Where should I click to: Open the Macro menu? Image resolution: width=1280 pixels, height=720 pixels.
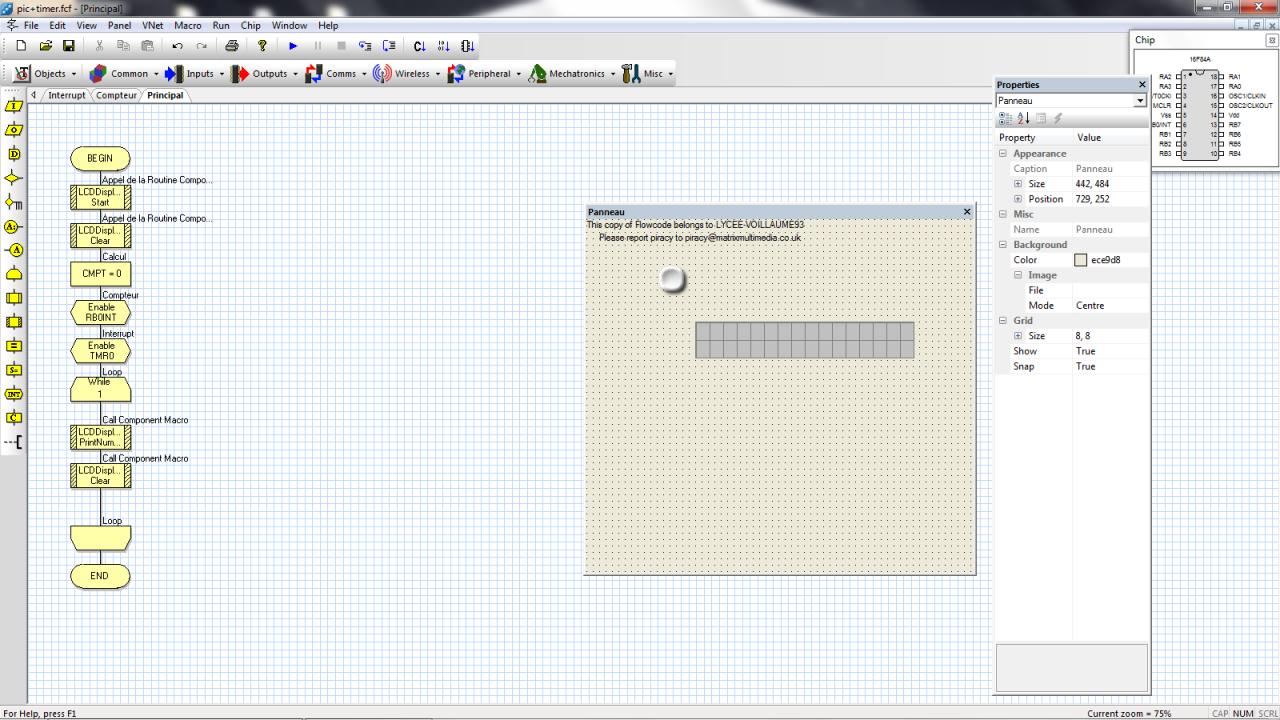187,25
